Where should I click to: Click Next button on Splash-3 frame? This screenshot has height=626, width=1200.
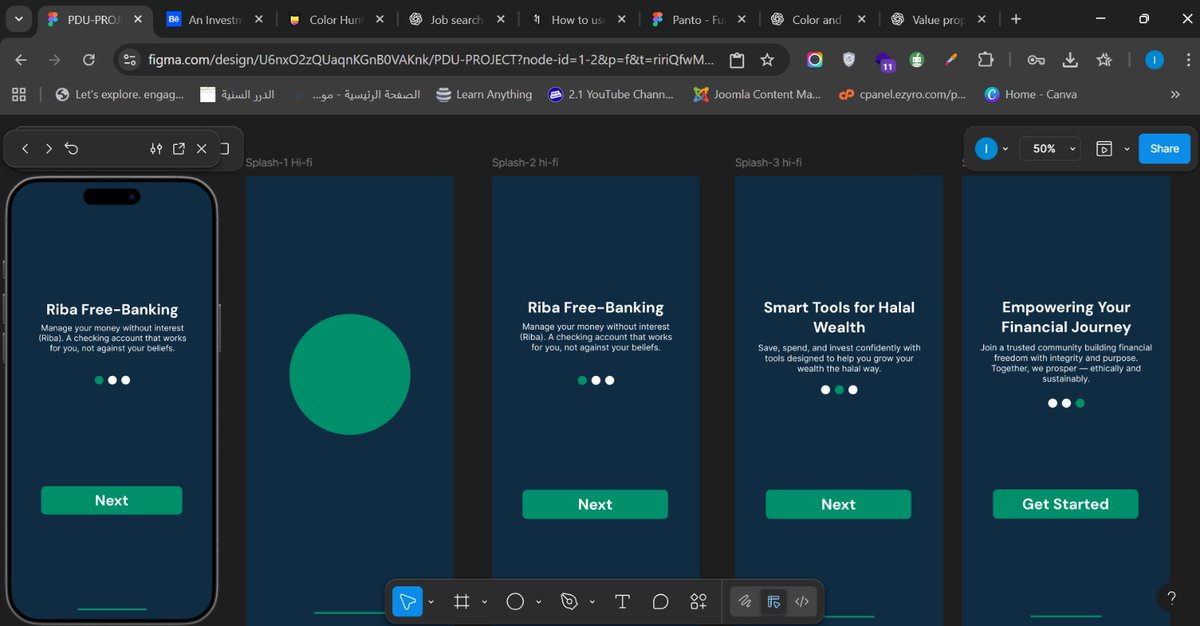[838, 504]
